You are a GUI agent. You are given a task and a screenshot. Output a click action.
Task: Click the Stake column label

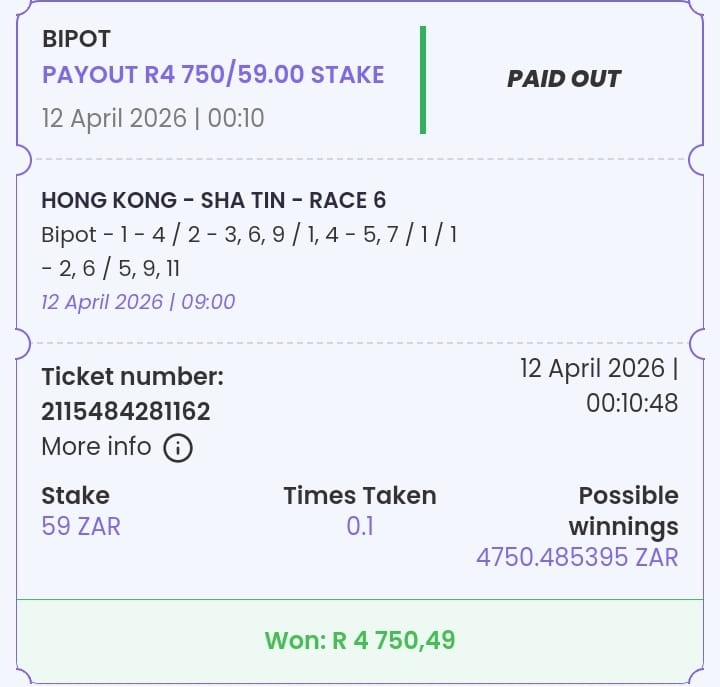tap(75, 496)
